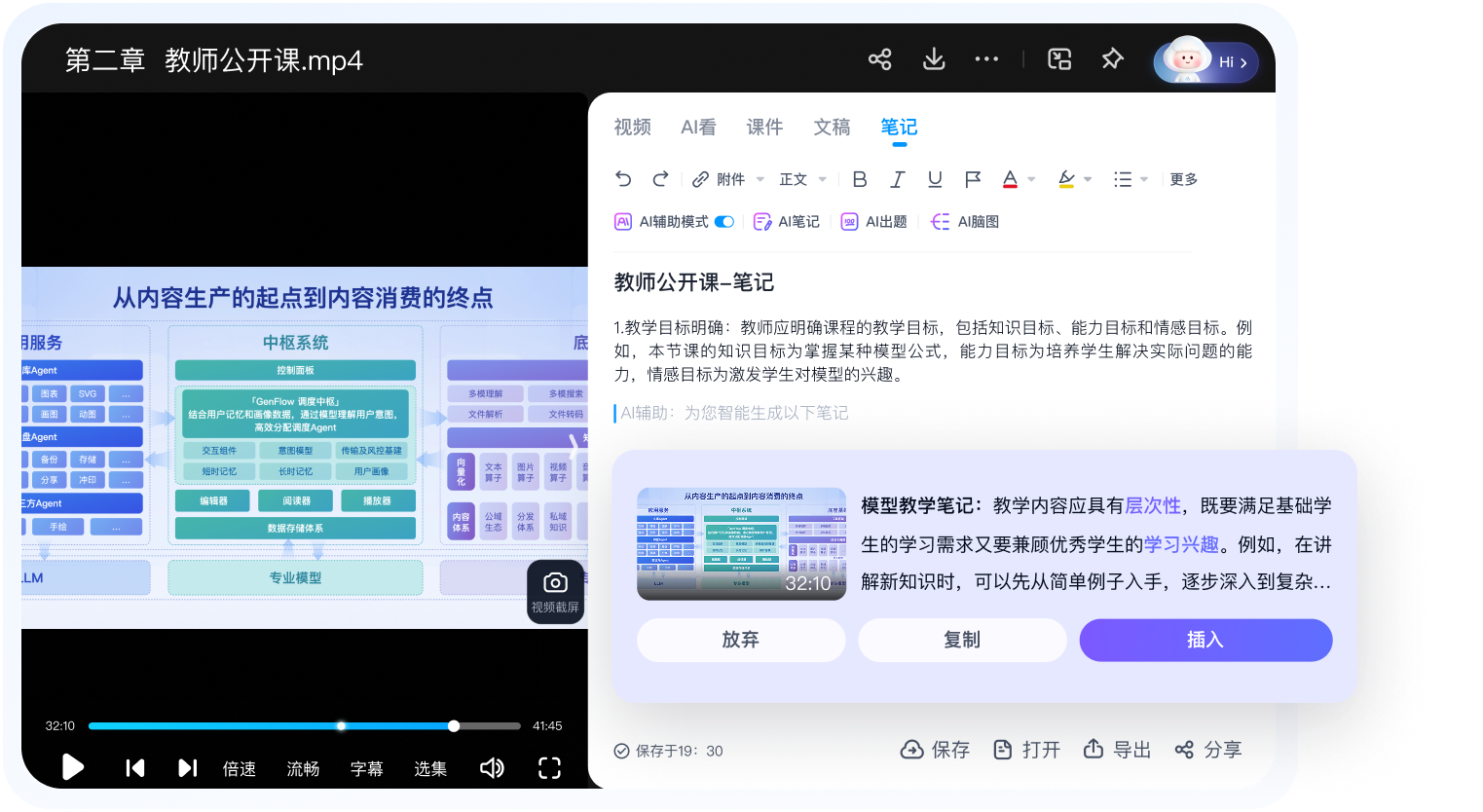This screenshot has height=812, width=1483.
Task: Click the video slide frame
Action: point(305,448)
